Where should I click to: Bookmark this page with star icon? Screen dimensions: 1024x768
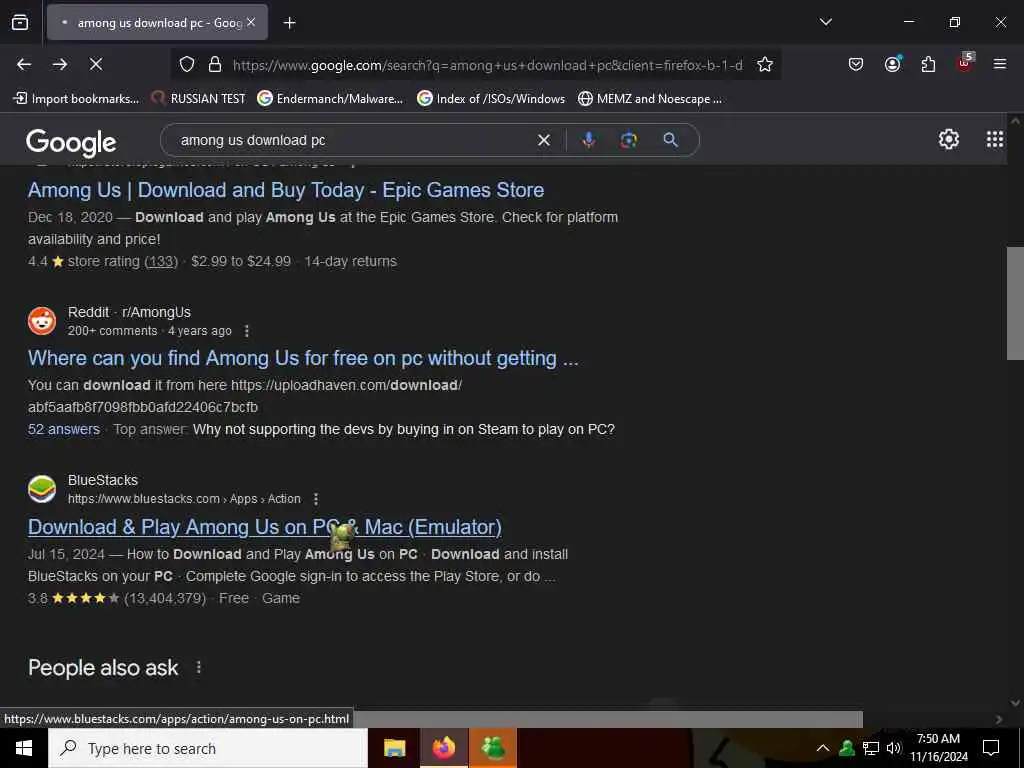coord(765,65)
